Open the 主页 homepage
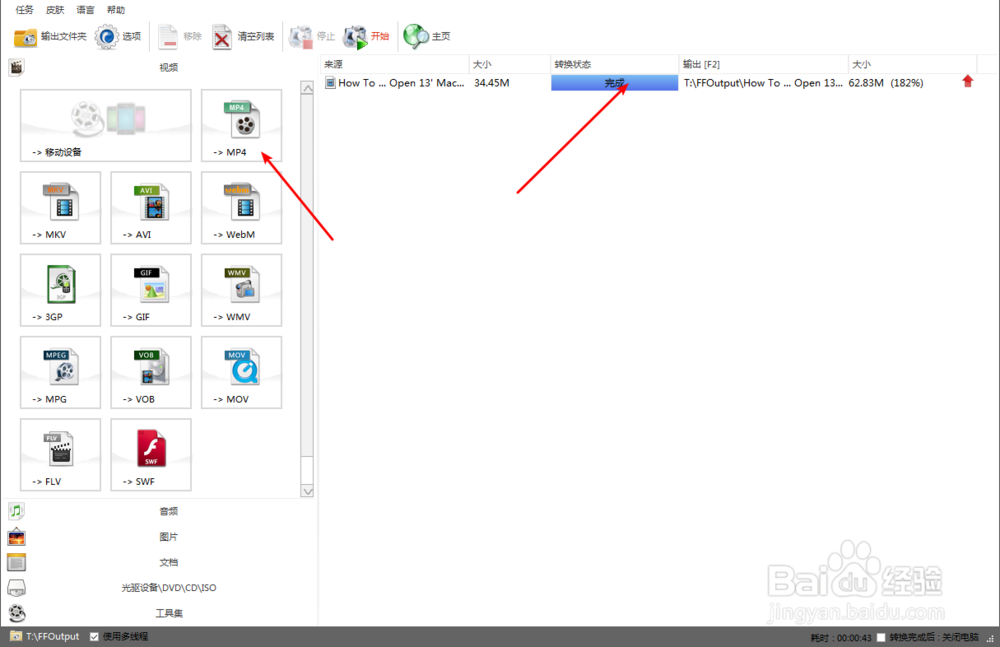The image size is (1000, 647). coord(427,37)
